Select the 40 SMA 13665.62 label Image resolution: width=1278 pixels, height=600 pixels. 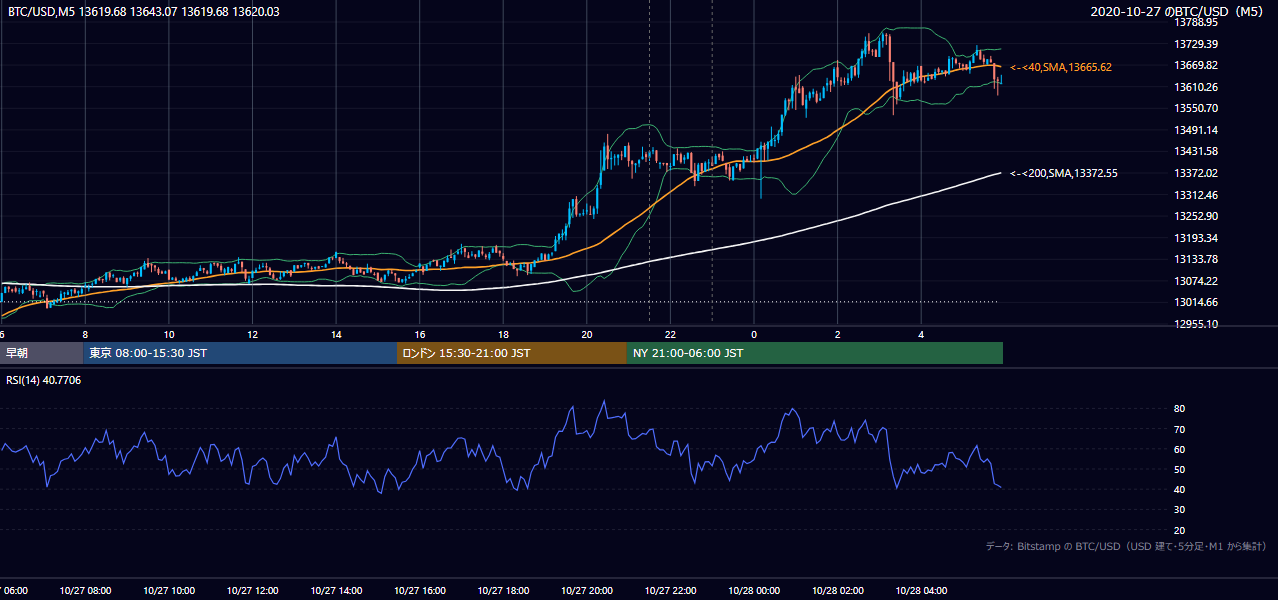pyautogui.click(x=1061, y=67)
